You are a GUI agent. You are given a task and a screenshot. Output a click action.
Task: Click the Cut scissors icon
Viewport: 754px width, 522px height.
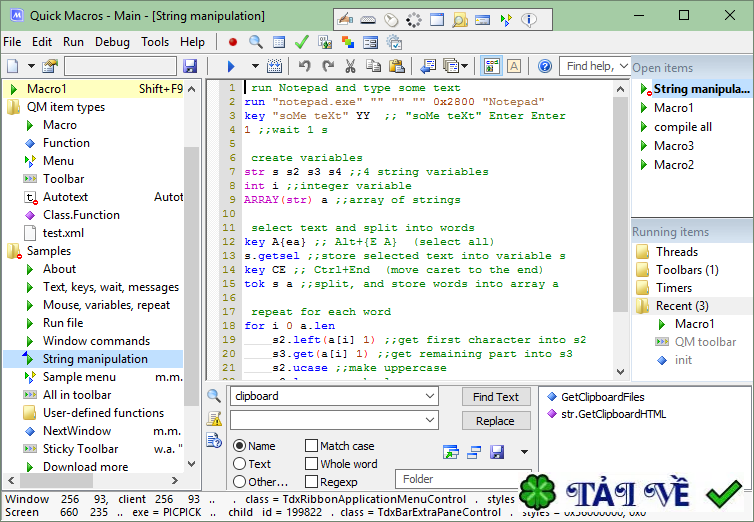350,66
